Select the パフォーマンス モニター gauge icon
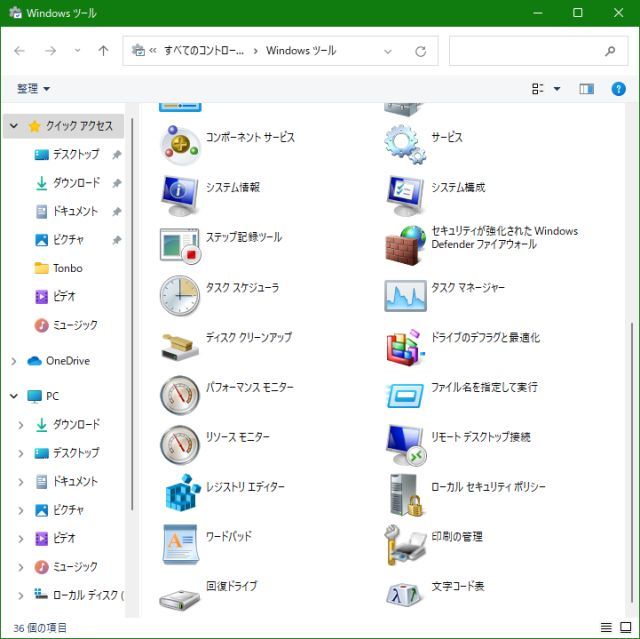The image size is (640, 639). click(x=180, y=395)
